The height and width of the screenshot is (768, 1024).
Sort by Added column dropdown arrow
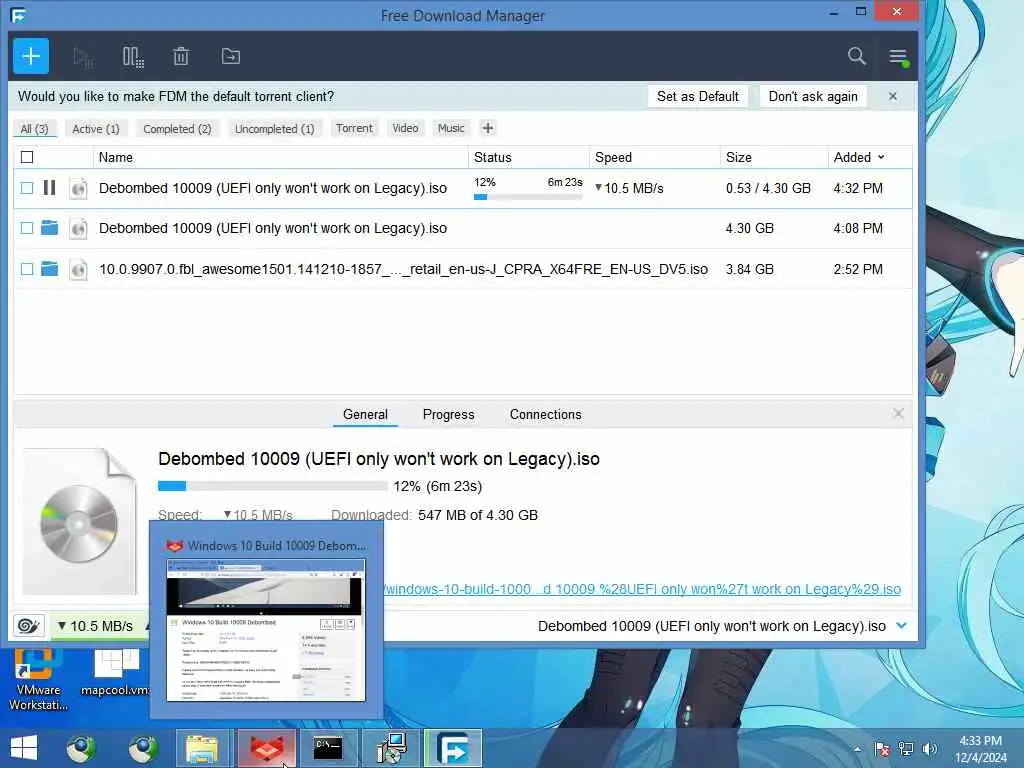(x=881, y=157)
